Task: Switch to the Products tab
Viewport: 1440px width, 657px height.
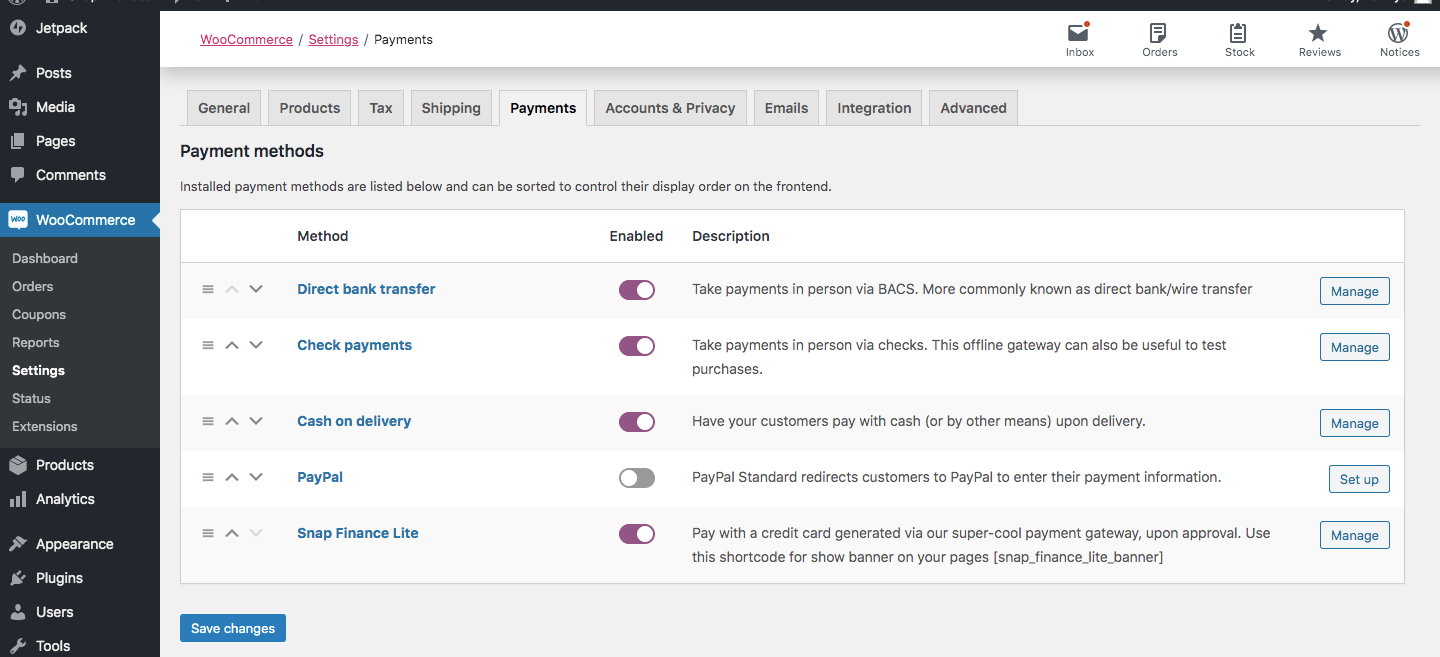Action: pyautogui.click(x=310, y=108)
